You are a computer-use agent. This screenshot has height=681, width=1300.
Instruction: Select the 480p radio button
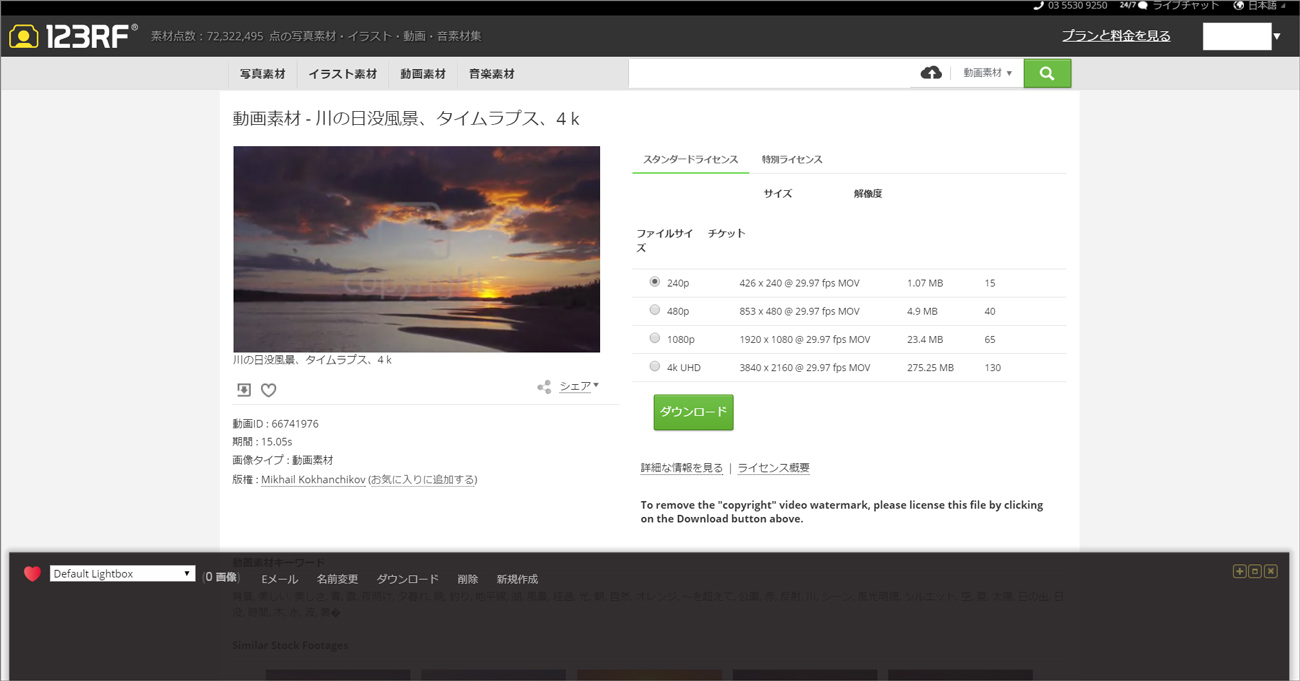click(x=655, y=310)
